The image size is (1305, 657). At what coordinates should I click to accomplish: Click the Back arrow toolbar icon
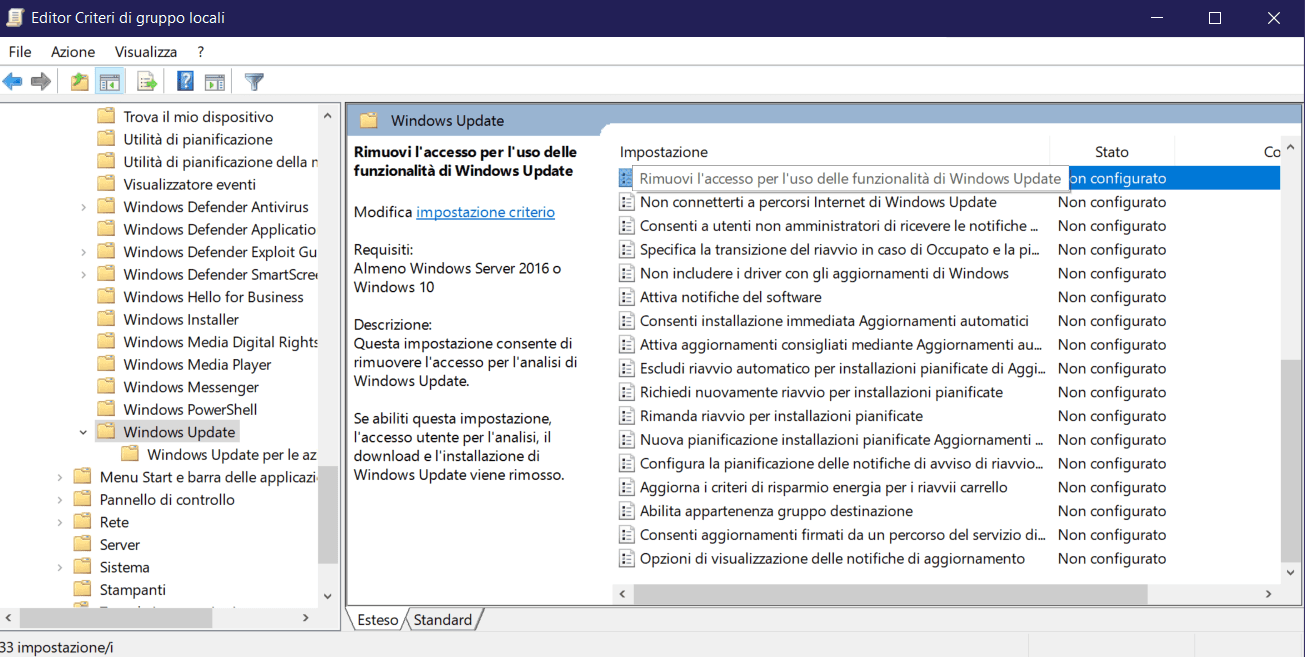tap(12, 81)
